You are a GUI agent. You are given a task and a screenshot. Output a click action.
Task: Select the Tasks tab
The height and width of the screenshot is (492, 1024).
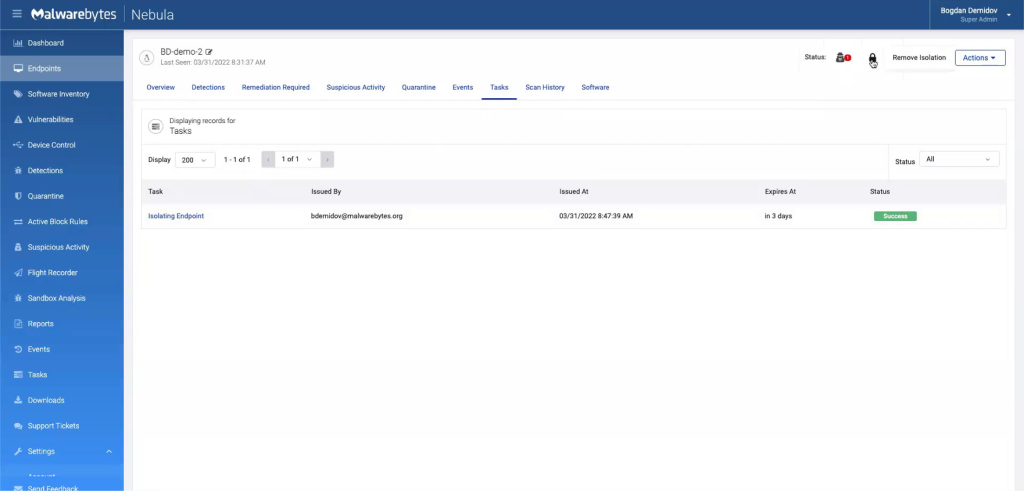pyautogui.click(x=499, y=87)
